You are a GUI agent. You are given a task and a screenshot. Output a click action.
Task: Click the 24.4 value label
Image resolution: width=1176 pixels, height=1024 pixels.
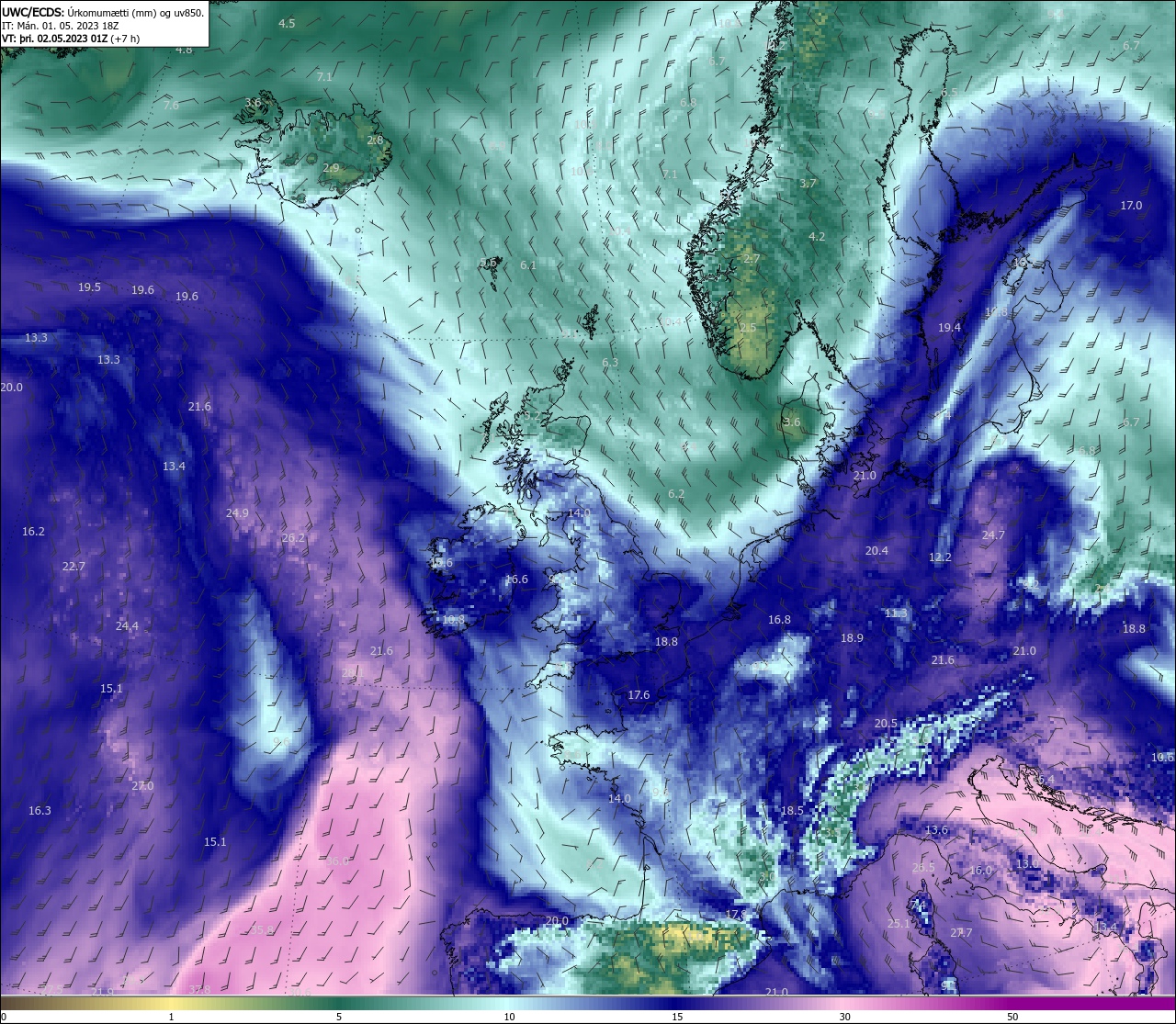click(127, 625)
